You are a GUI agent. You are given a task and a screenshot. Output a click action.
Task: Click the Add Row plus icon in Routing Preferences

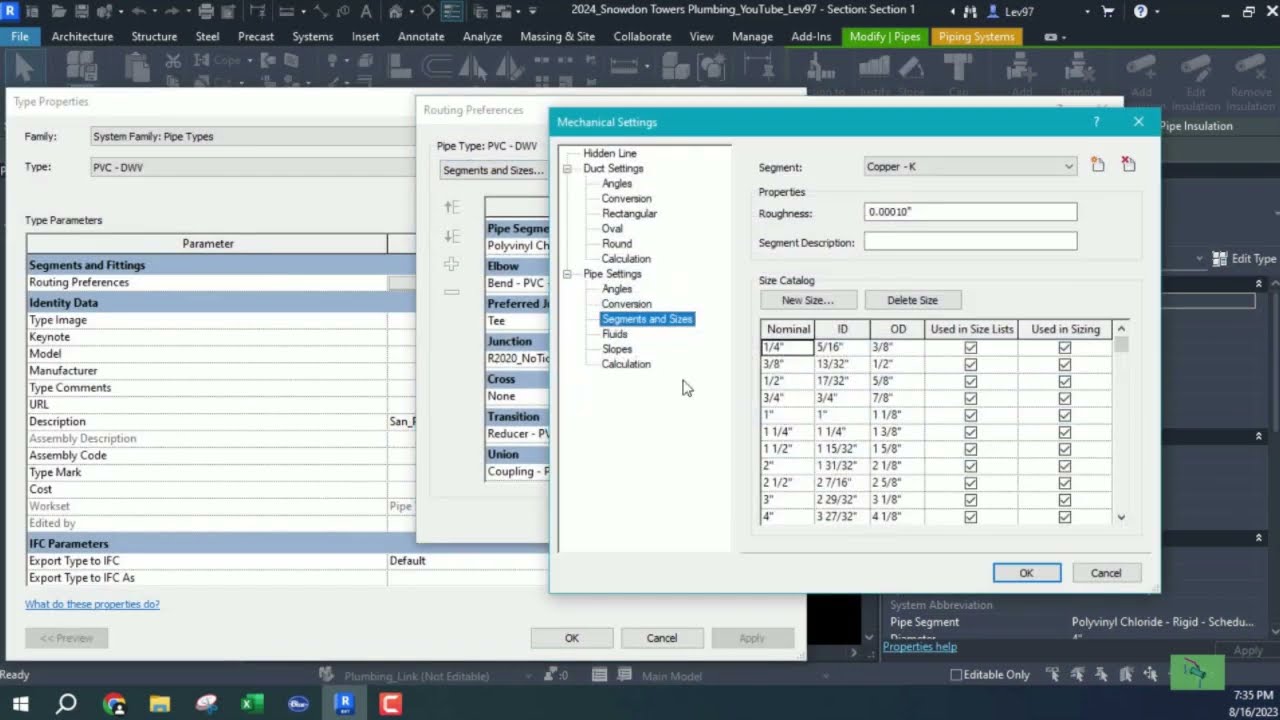pyautogui.click(x=452, y=264)
